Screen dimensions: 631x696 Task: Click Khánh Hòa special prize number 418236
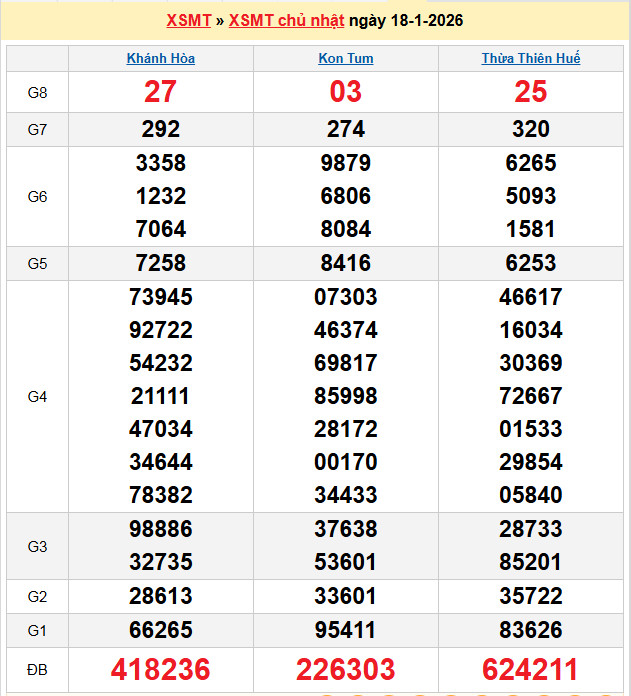[160, 669]
